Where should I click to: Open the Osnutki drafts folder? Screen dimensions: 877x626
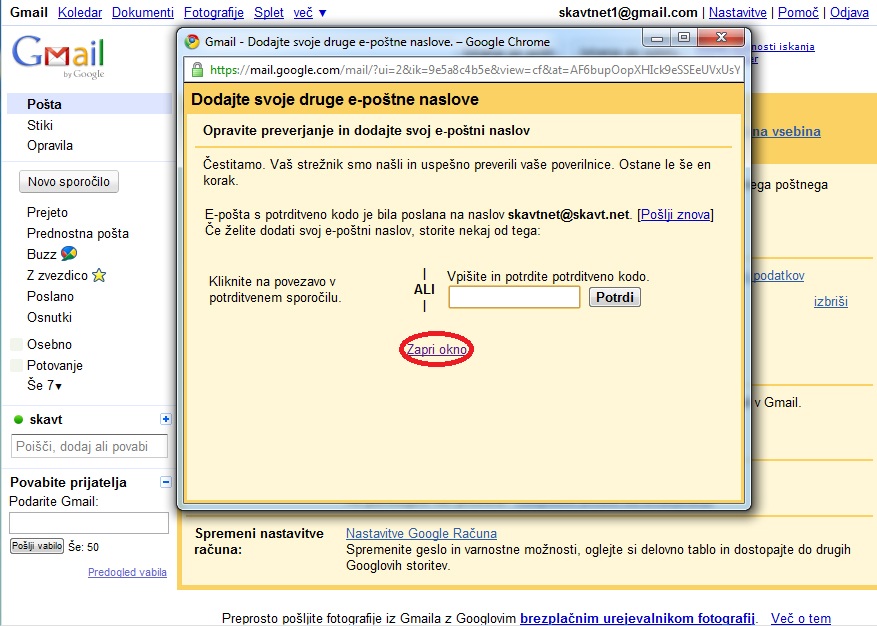49,317
